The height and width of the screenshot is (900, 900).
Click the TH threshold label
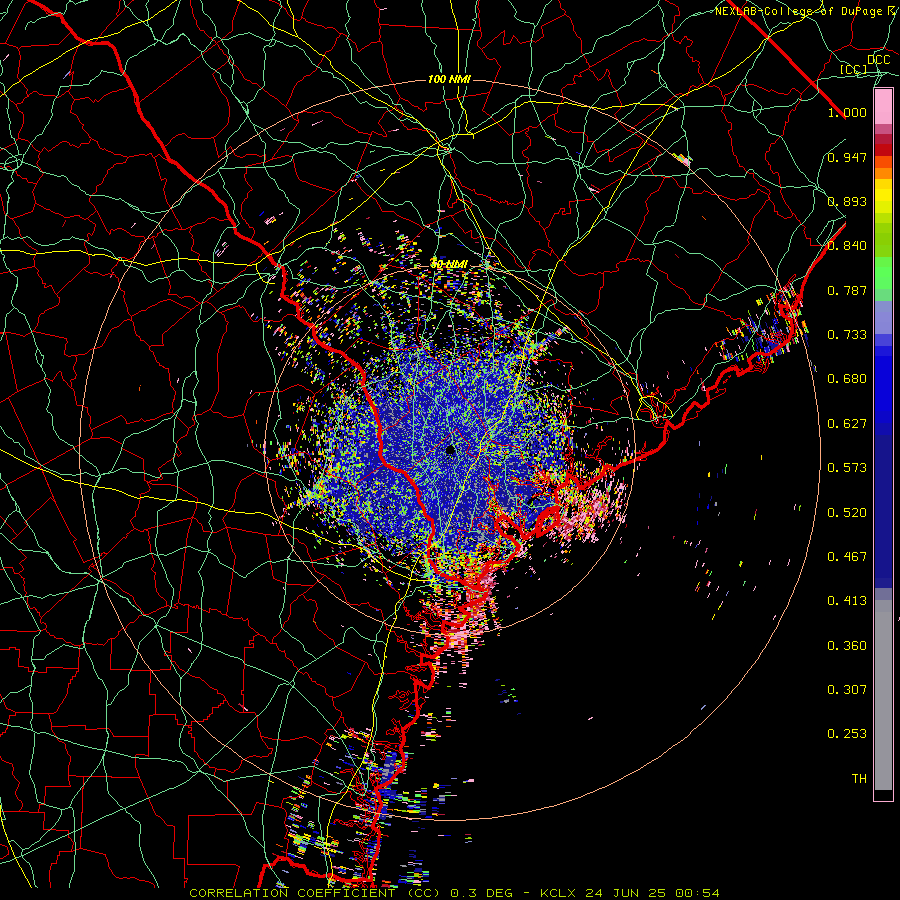(859, 779)
